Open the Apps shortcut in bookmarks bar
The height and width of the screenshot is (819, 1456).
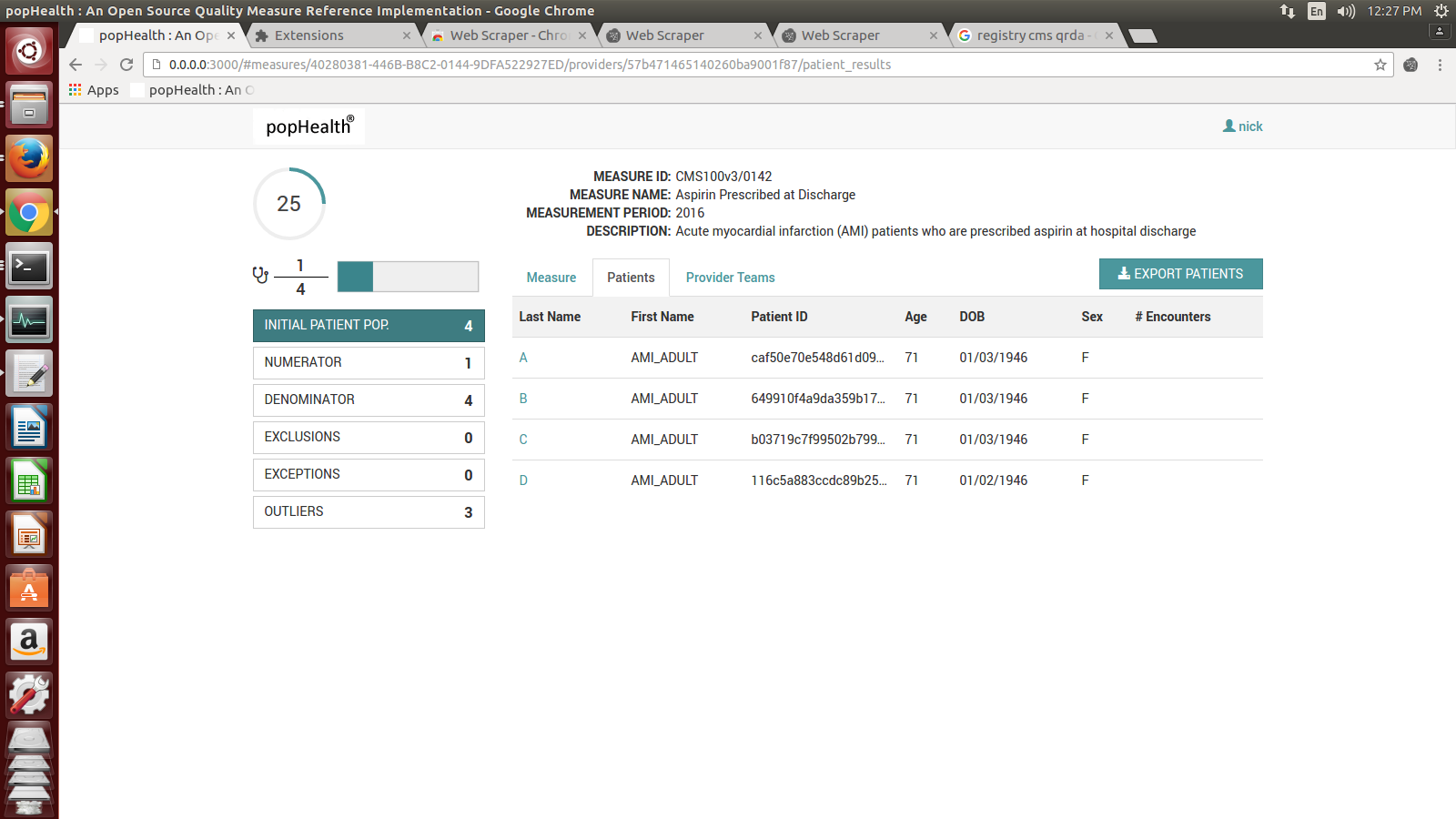[x=94, y=90]
